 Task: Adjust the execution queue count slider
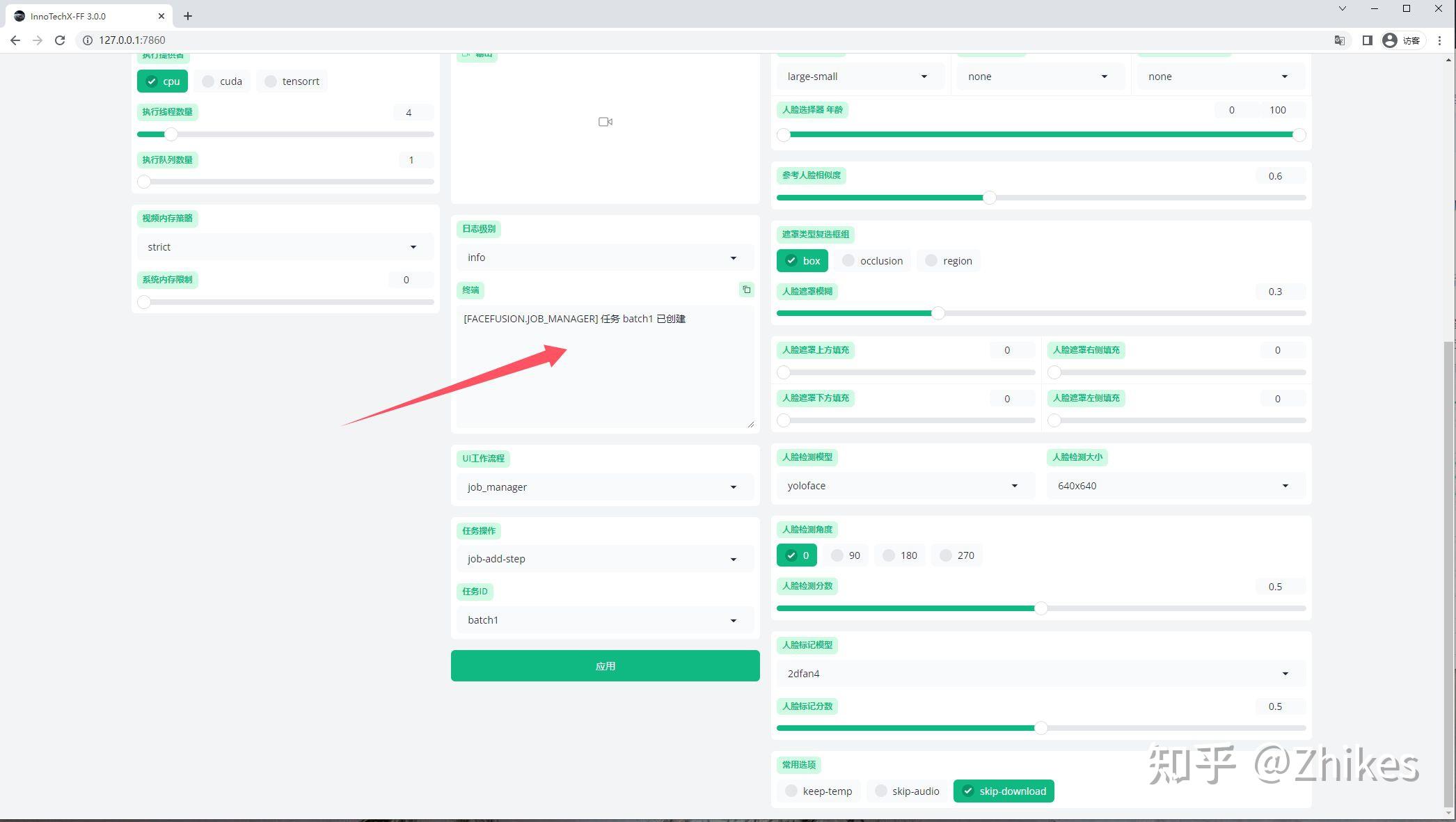click(285, 182)
